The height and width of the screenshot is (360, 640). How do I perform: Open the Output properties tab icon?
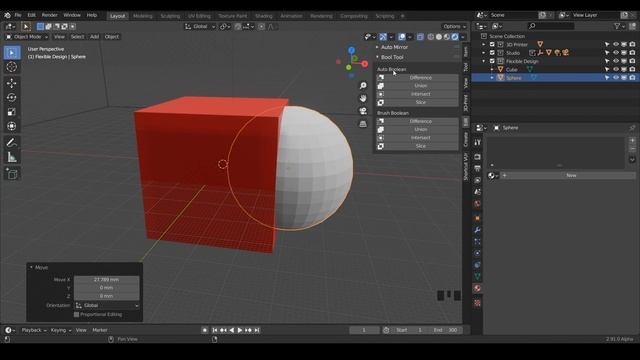(477, 169)
